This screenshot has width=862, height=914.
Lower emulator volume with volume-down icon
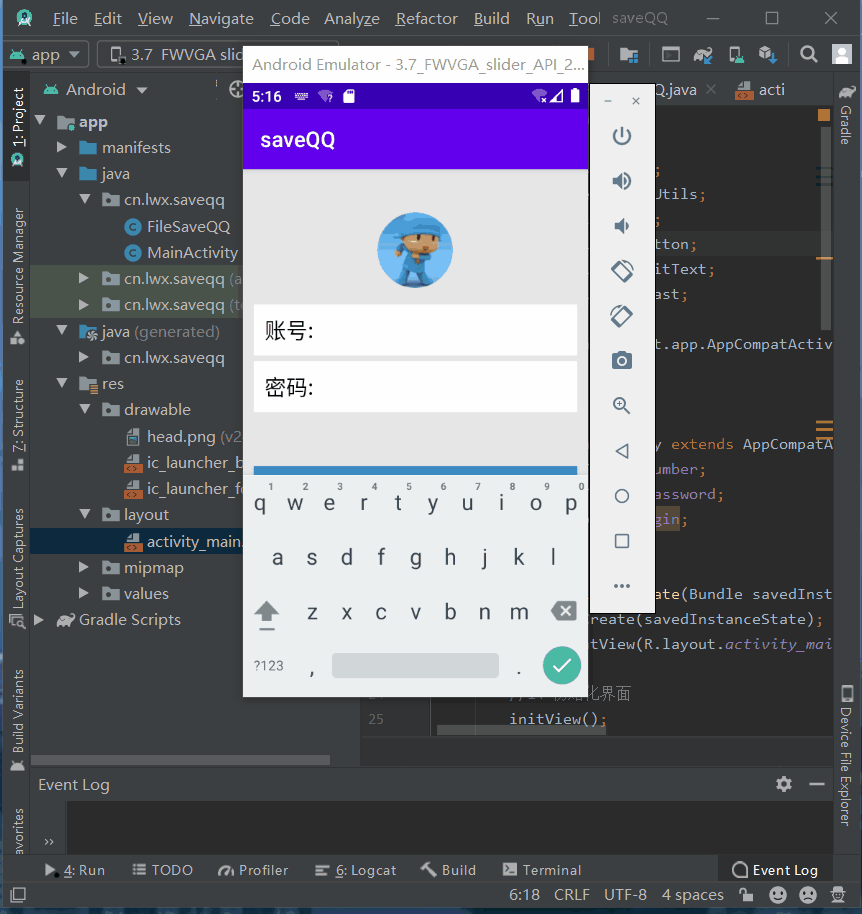[x=621, y=226]
